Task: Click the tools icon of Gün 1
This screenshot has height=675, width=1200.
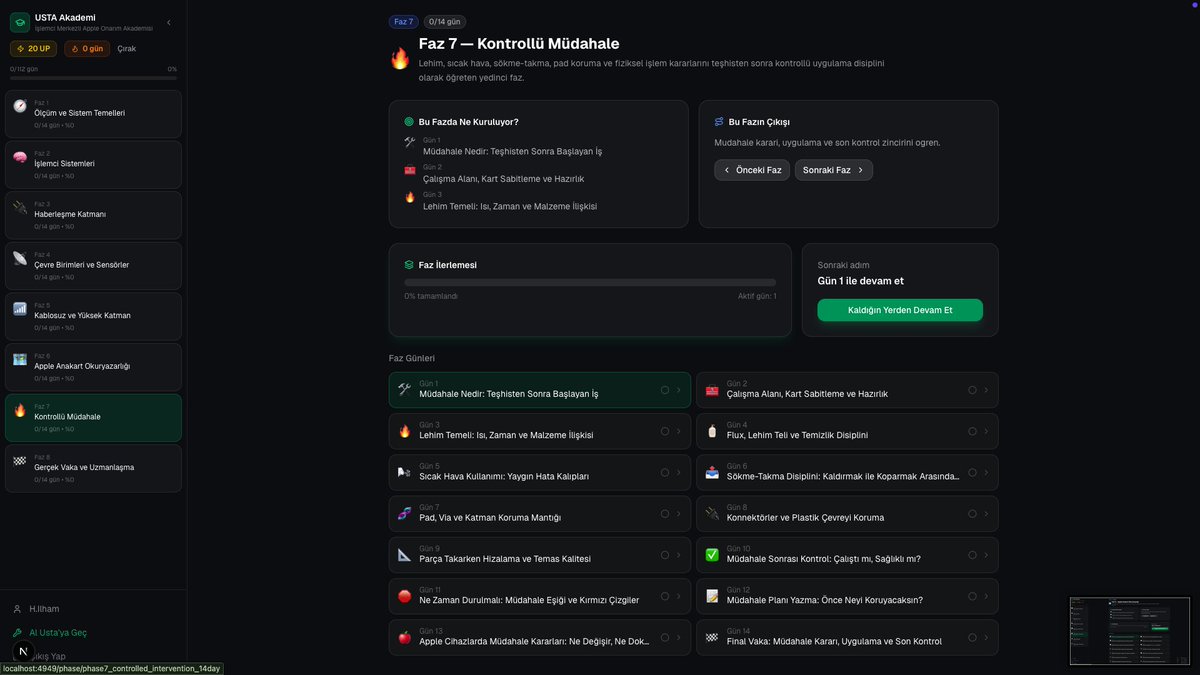Action: coord(405,389)
